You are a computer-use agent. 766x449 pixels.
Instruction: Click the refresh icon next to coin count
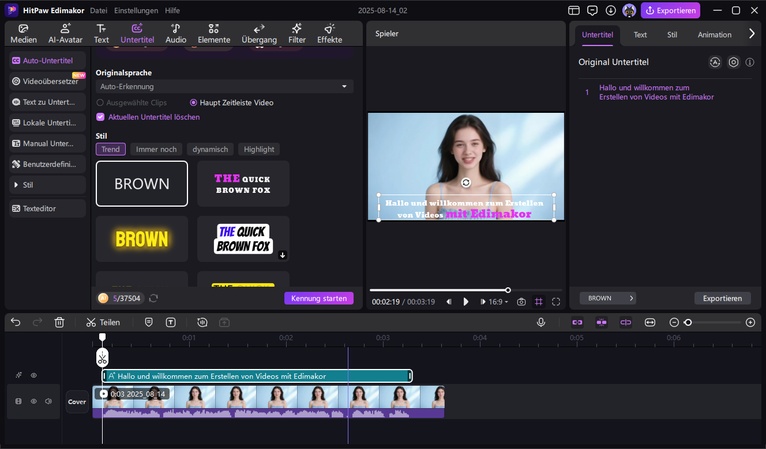pos(153,298)
